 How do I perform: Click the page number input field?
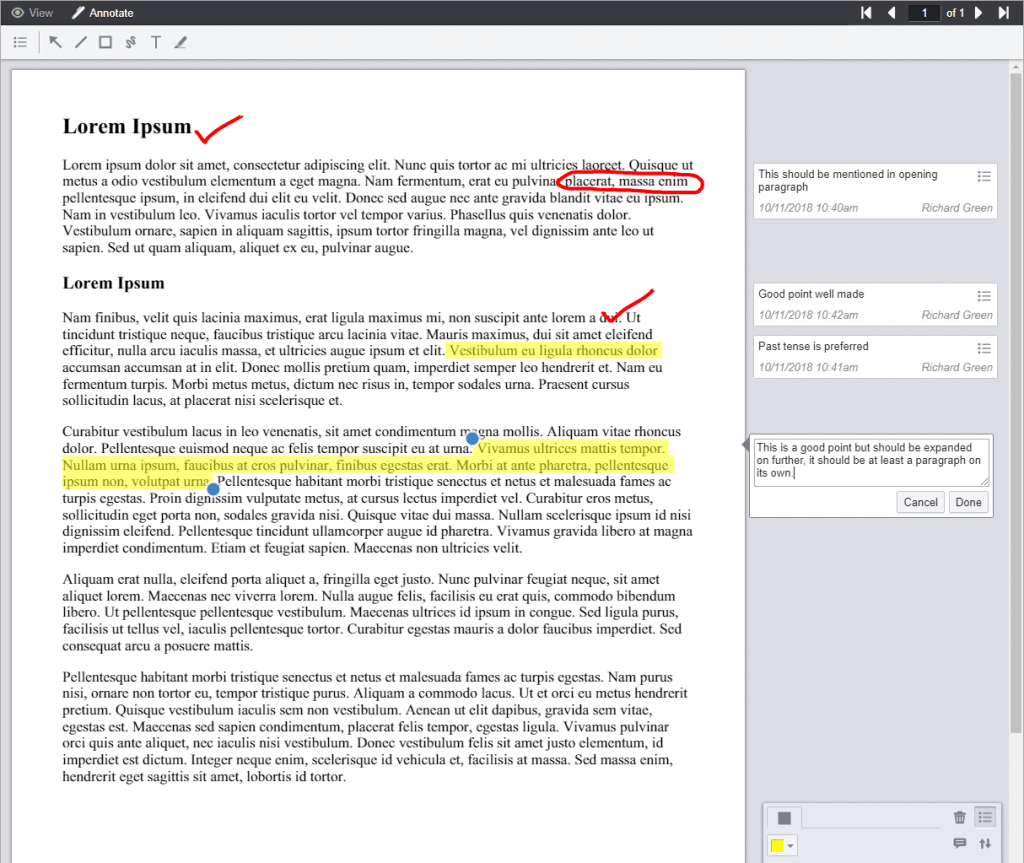click(x=924, y=12)
